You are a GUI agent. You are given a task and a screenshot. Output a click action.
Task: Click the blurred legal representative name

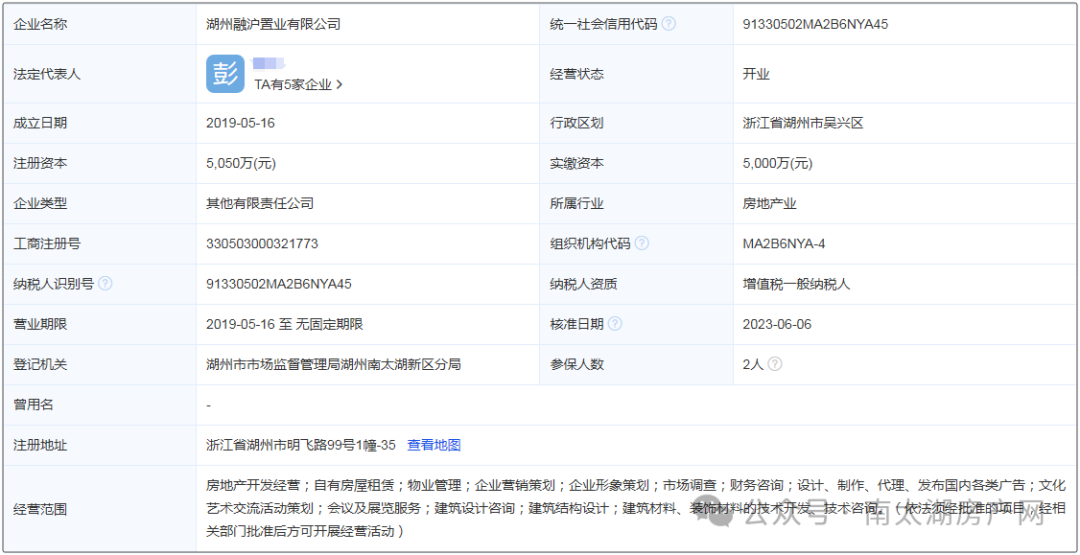[x=268, y=64]
